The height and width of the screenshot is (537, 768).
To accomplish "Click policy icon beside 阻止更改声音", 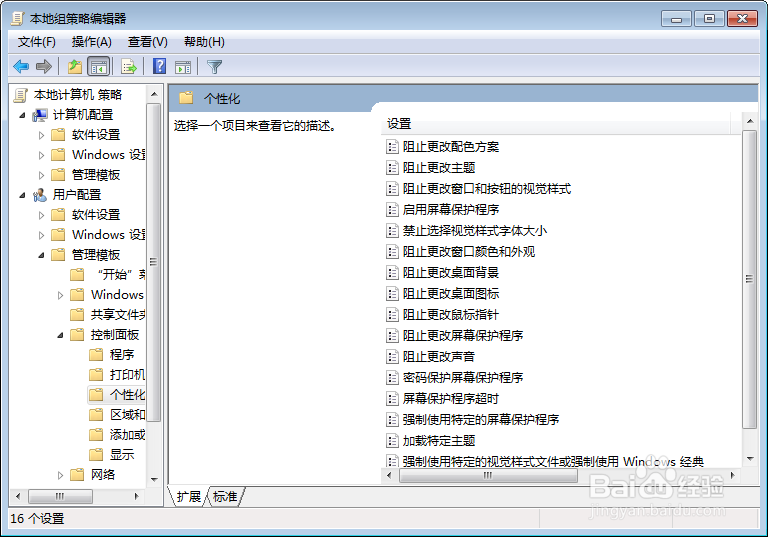I will pyautogui.click(x=392, y=357).
